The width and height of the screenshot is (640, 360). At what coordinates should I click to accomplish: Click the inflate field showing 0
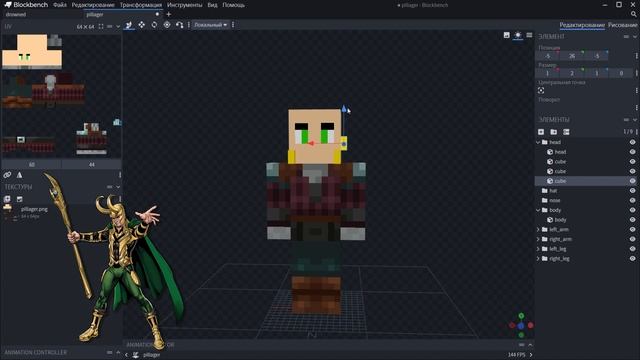pos(621,73)
